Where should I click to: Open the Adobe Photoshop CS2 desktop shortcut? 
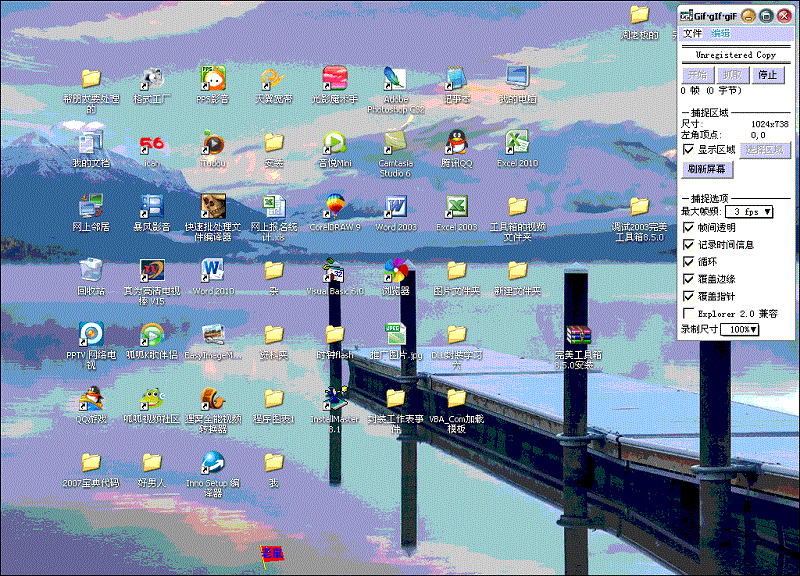pyautogui.click(x=395, y=80)
